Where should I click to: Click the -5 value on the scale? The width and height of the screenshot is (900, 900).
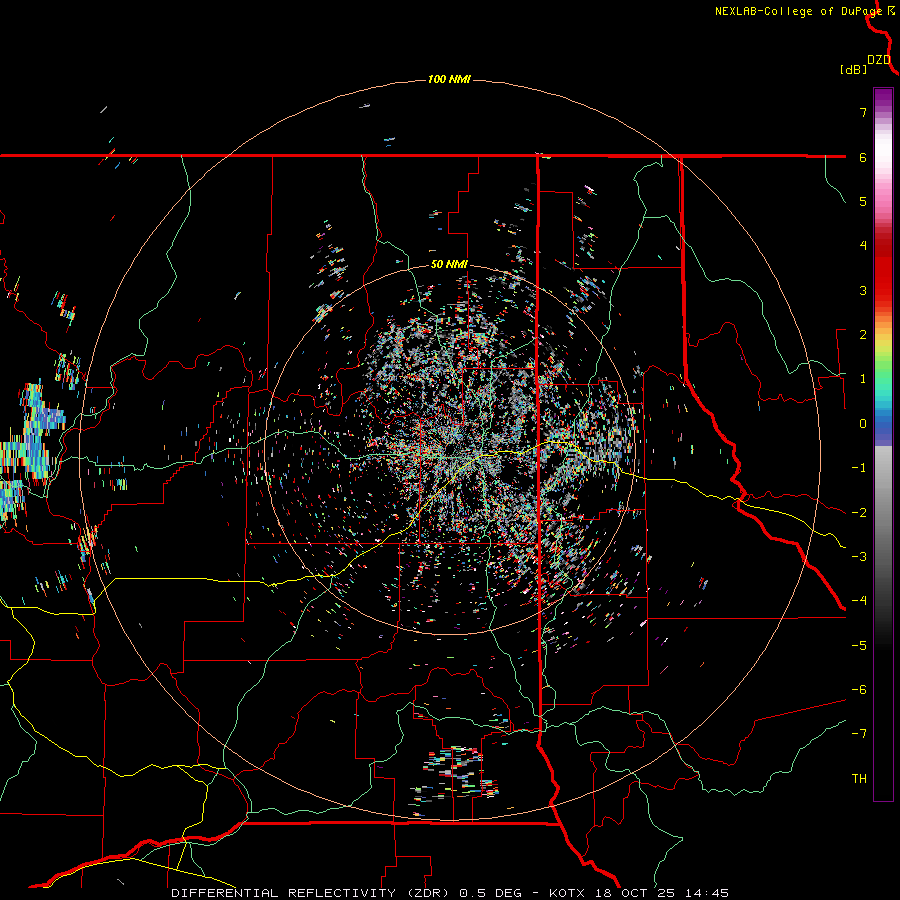click(859, 646)
